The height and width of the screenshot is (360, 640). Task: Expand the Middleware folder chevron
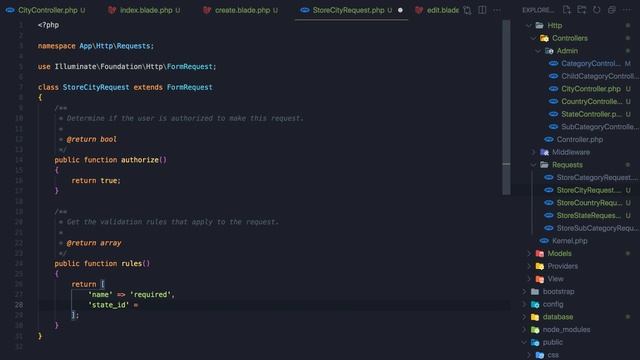point(533,152)
